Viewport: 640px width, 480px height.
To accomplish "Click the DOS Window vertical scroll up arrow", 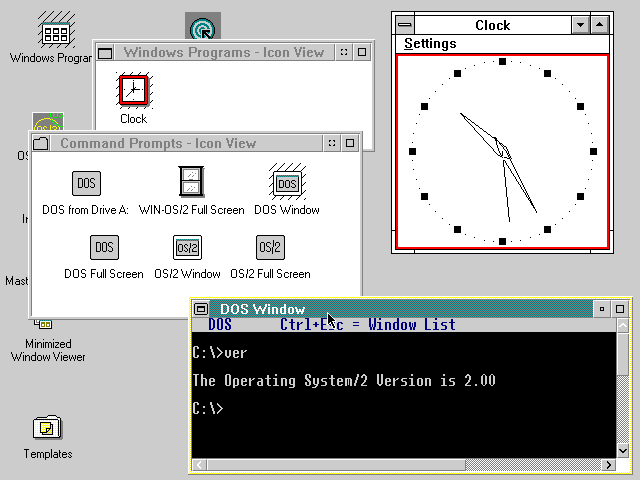I will [623, 325].
